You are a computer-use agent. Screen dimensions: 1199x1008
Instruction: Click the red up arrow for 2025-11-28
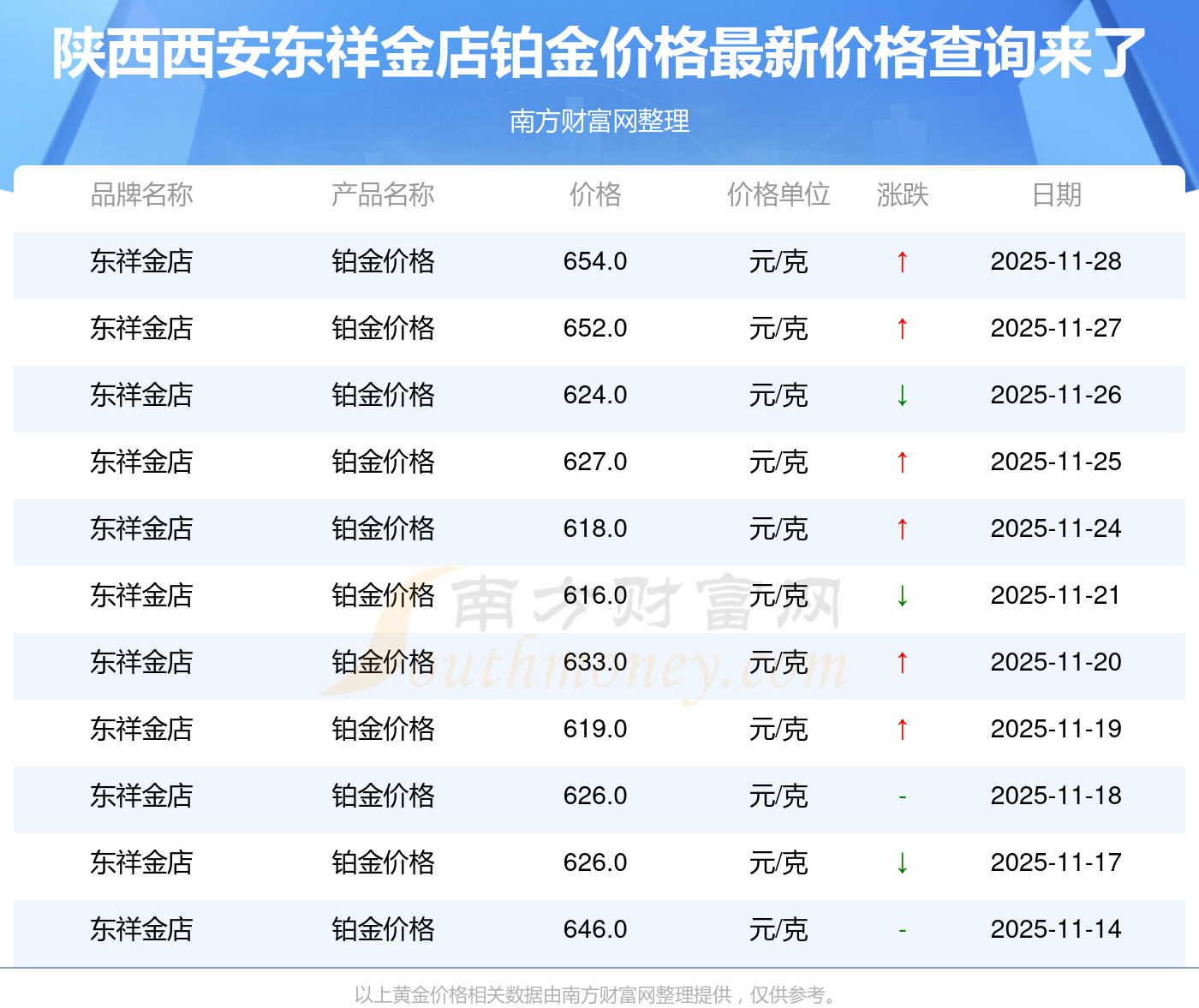point(902,262)
